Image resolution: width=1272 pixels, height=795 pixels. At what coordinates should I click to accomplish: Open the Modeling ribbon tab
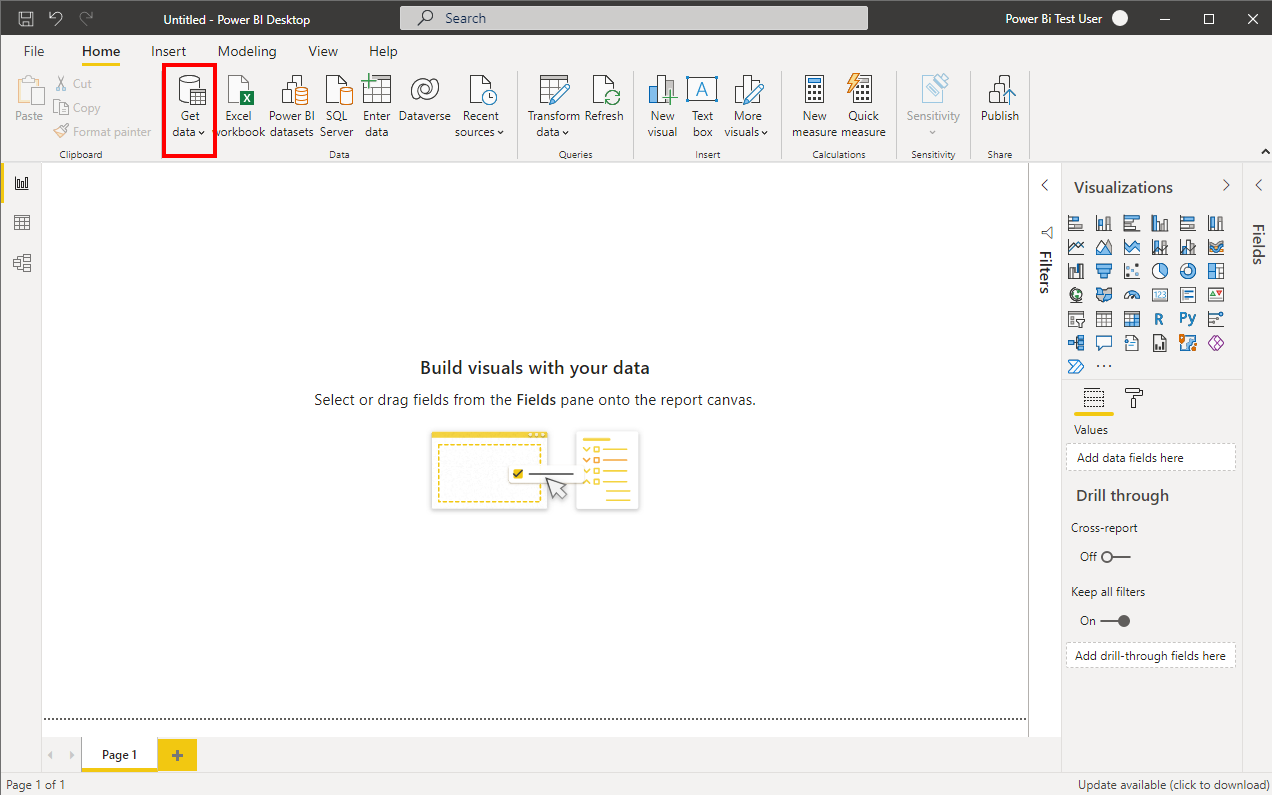247,51
